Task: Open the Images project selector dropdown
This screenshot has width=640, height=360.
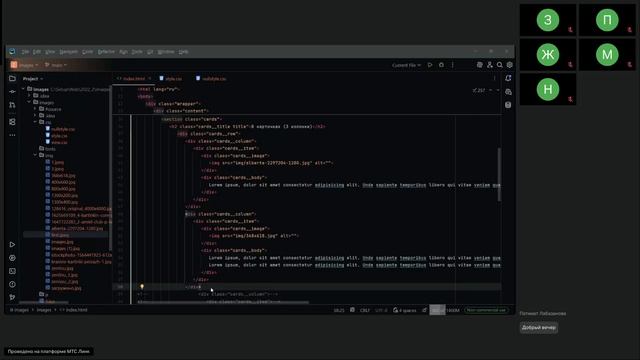Action: pos(24,65)
